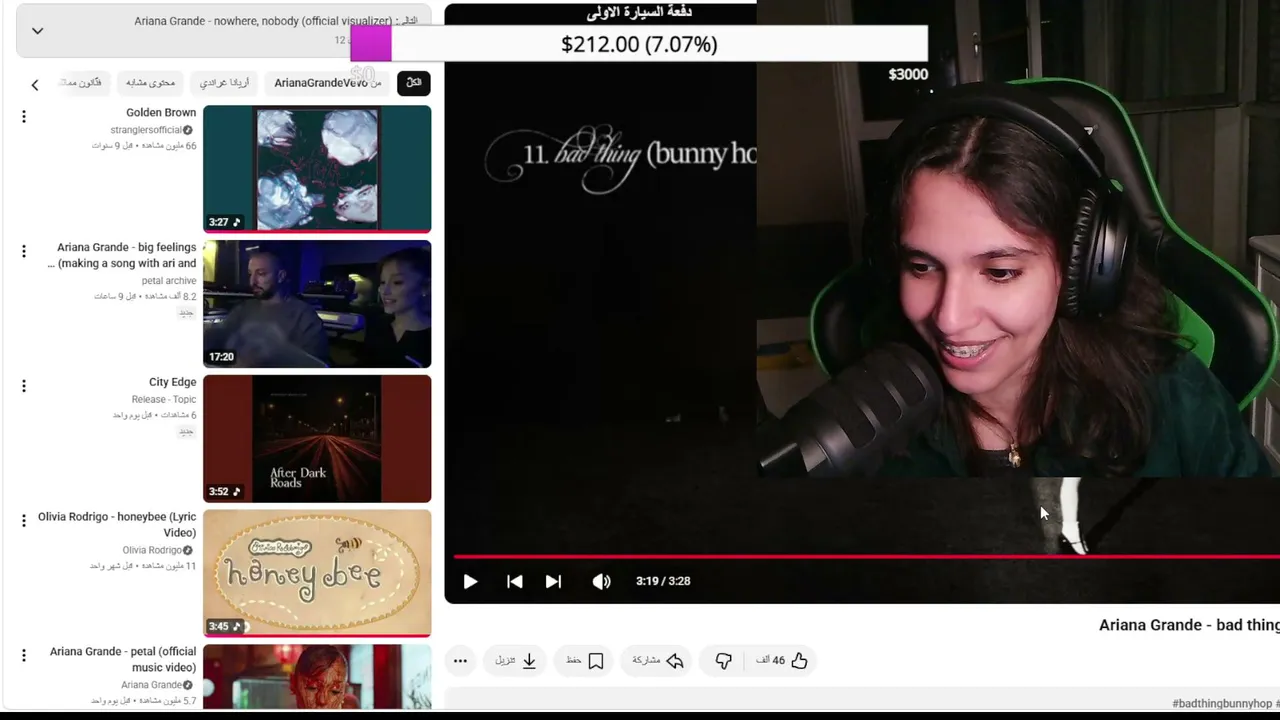
Task: Click the 3:52 duration badge on City Edge
Action: [x=224, y=492]
